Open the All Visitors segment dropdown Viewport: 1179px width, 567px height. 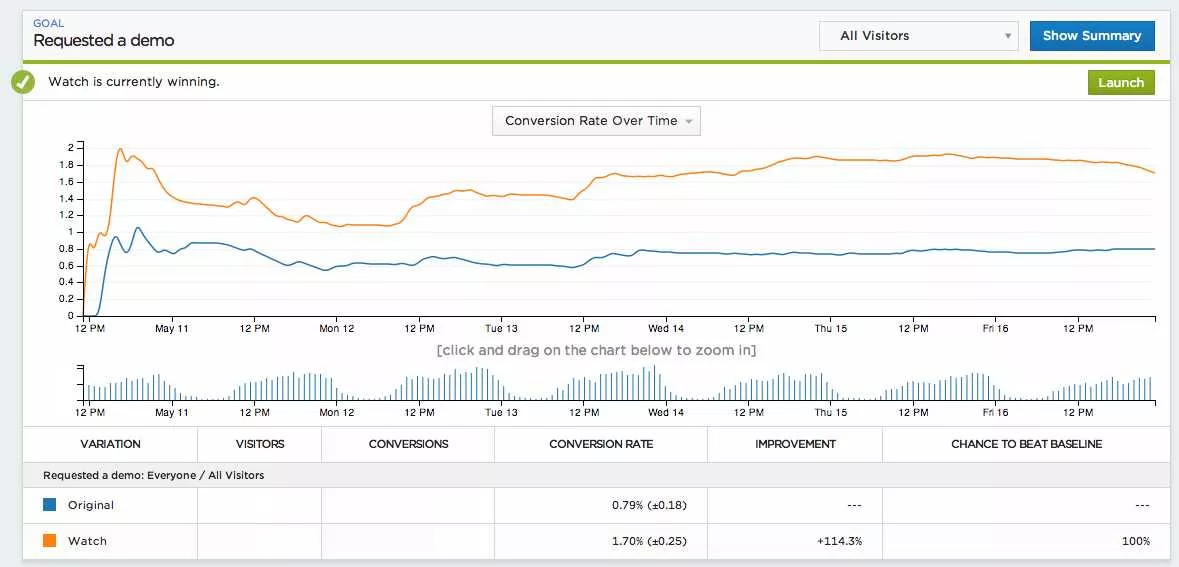pos(917,36)
